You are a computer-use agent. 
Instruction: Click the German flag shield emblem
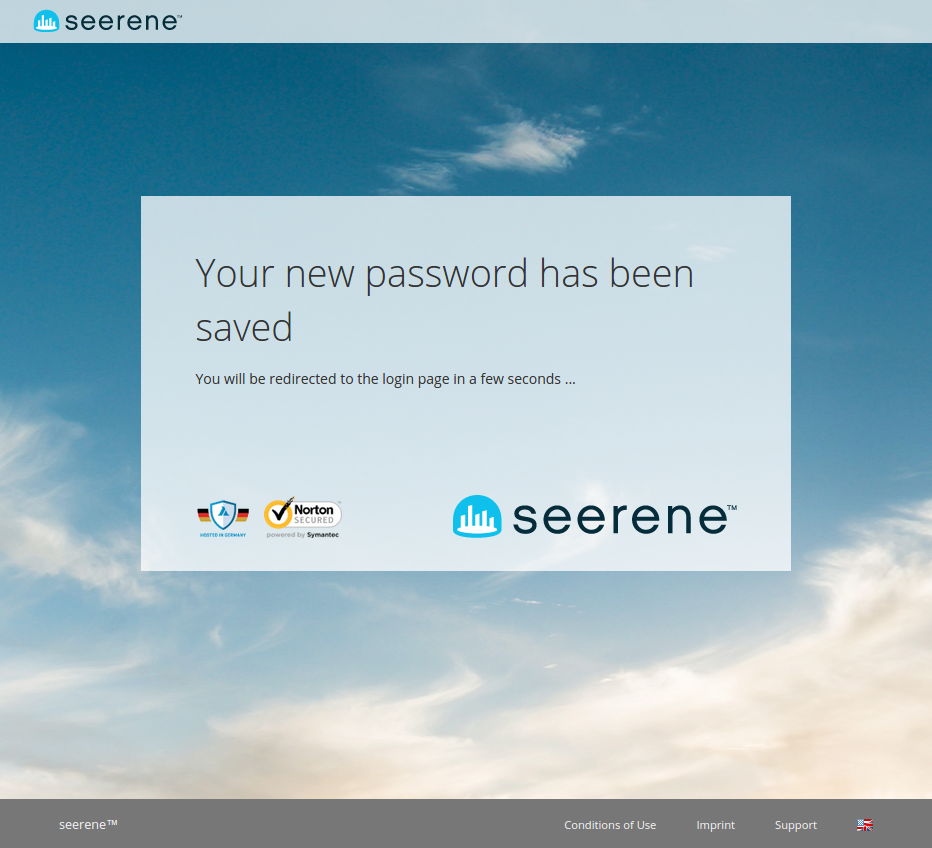[223, 514]
